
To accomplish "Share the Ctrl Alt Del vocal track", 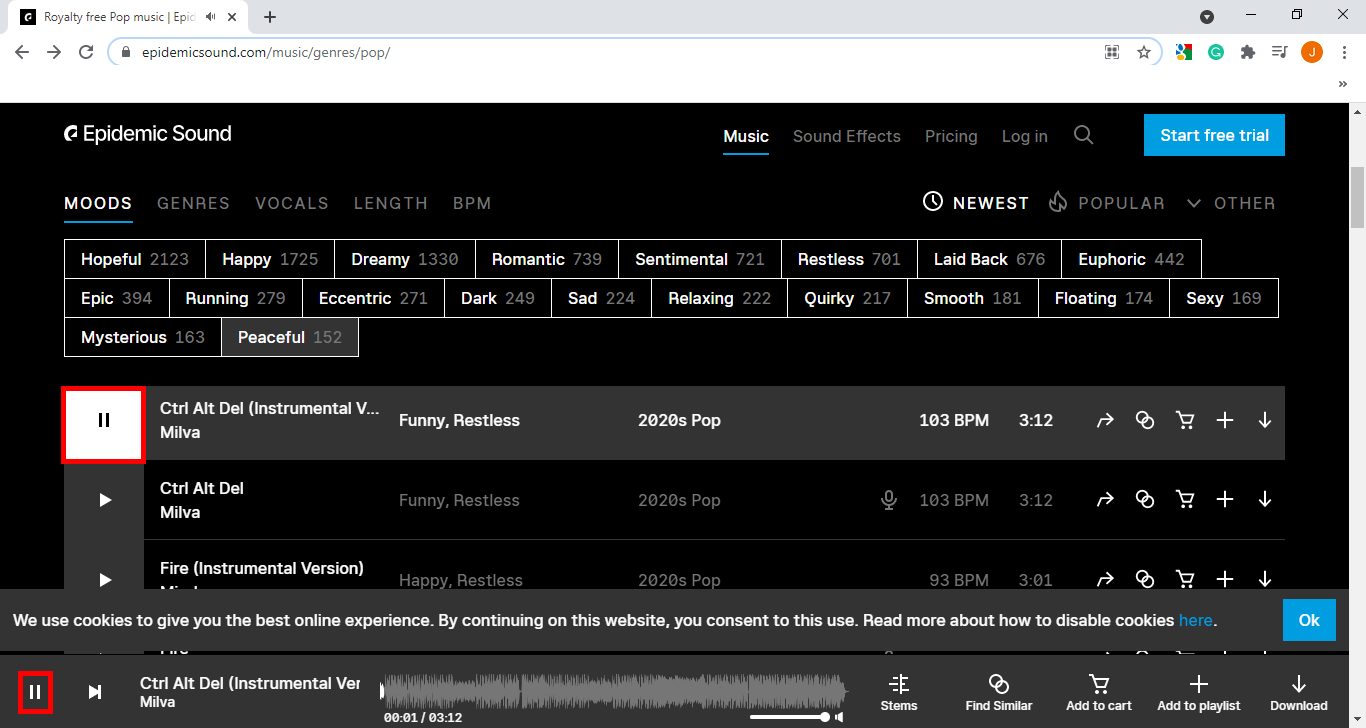I will point(1104,500).
